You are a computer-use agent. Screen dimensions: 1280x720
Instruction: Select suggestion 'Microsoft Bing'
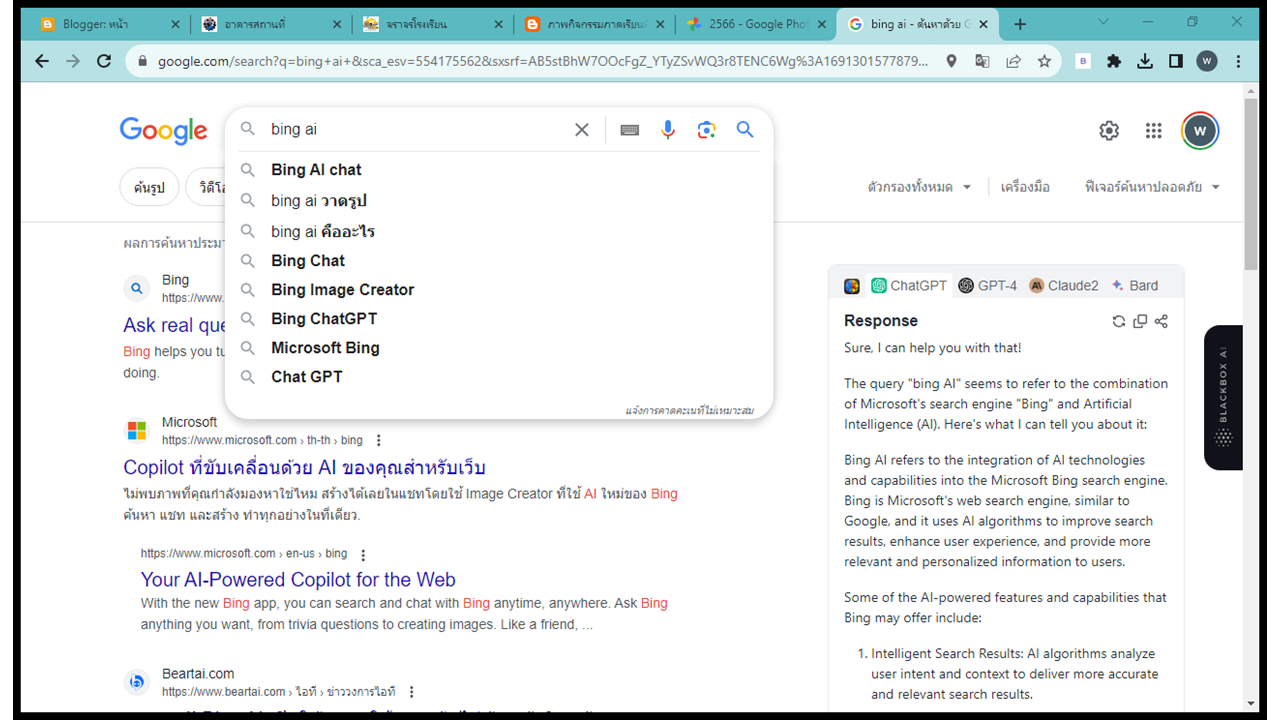click(x=499, y=348)
